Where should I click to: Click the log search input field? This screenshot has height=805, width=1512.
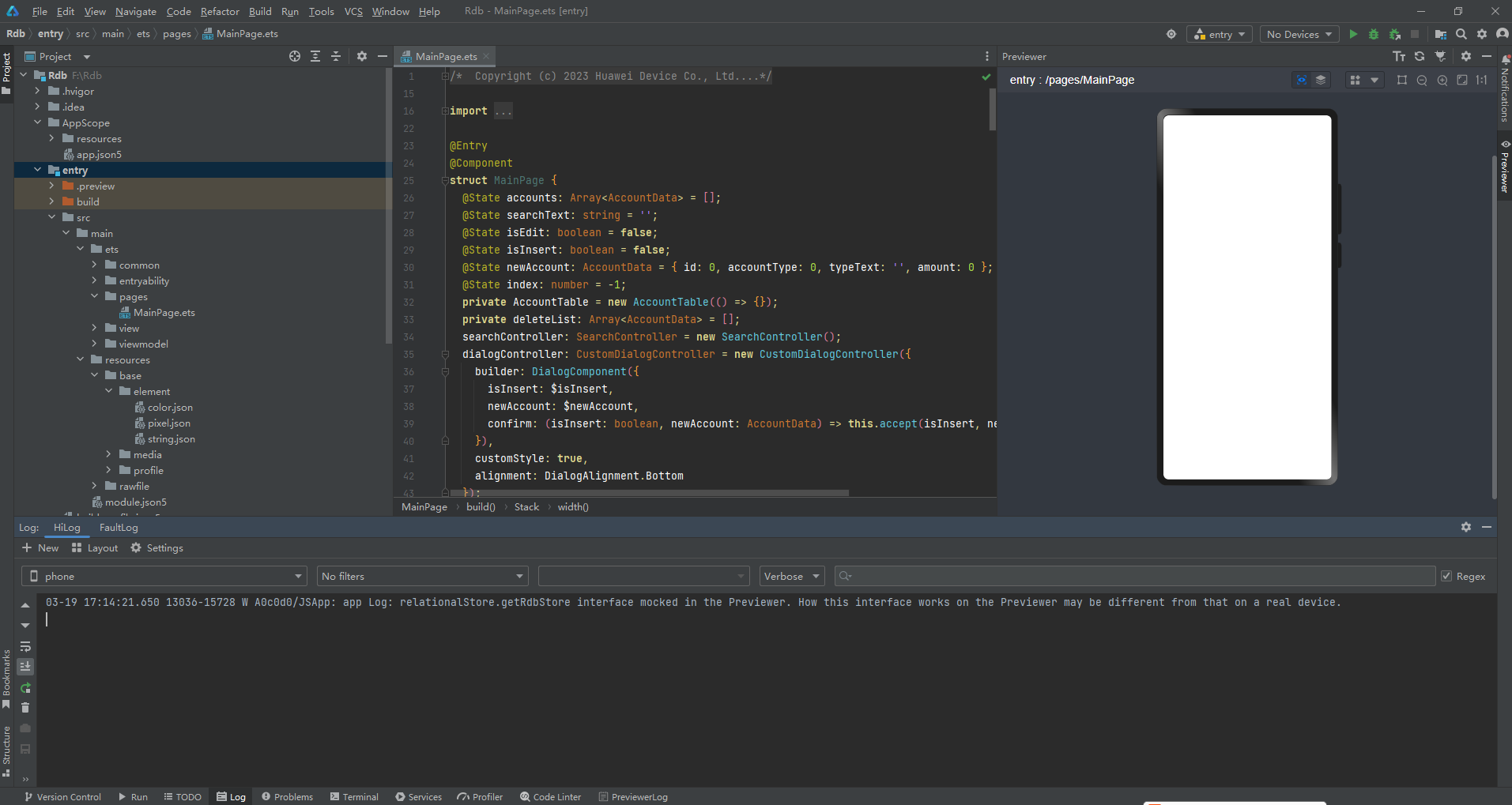(x=1135, y=576)
